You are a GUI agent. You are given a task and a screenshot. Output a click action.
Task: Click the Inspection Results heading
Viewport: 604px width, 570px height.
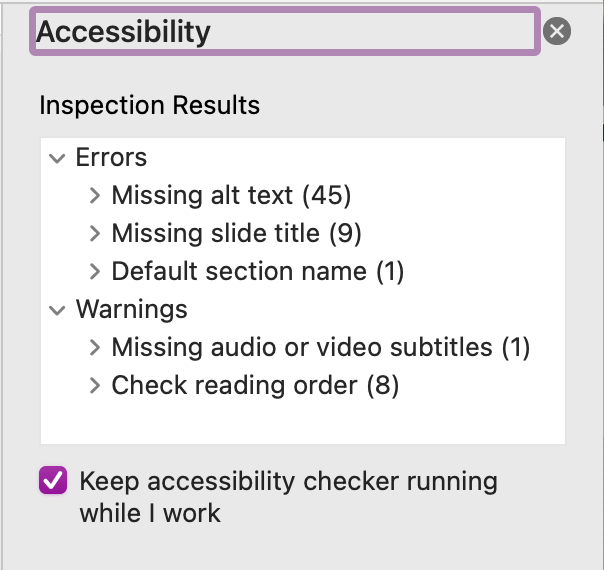[x=149, y=105]
